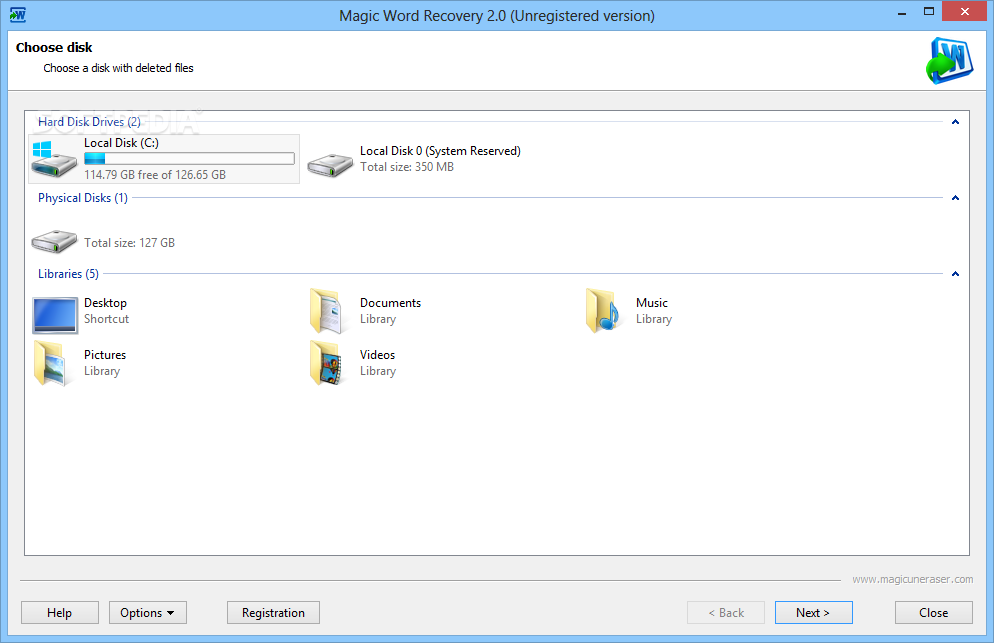Click the Magic Word Recovery logo icon
The height and width of the screenshot is (643, 994).
tap(949, 60)
